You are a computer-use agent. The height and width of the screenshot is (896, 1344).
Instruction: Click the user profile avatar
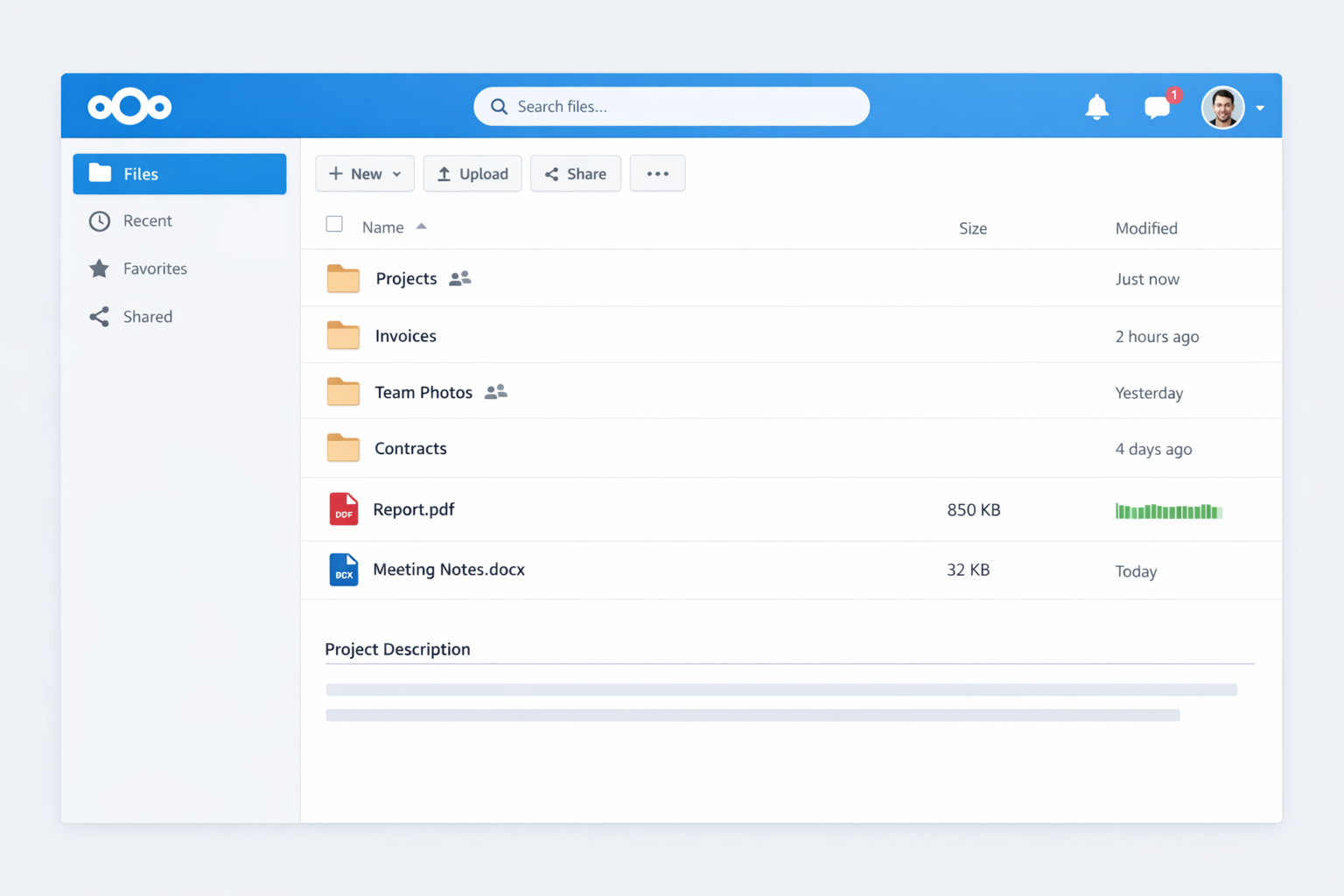pos(1222,108)
